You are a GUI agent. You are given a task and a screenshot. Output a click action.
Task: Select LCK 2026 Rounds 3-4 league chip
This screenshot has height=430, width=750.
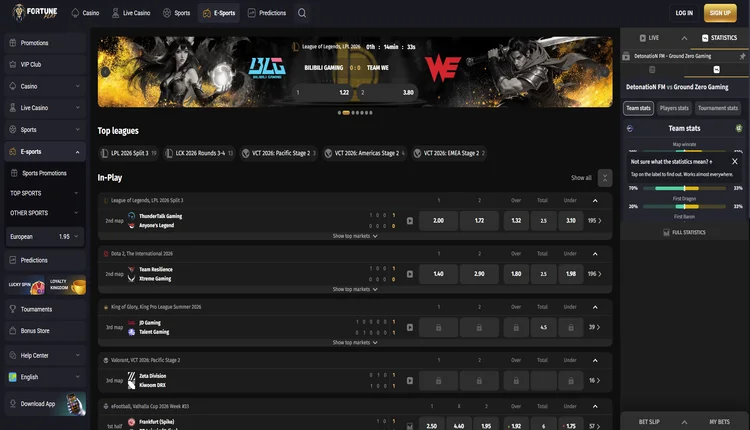[x=199, y=153]
